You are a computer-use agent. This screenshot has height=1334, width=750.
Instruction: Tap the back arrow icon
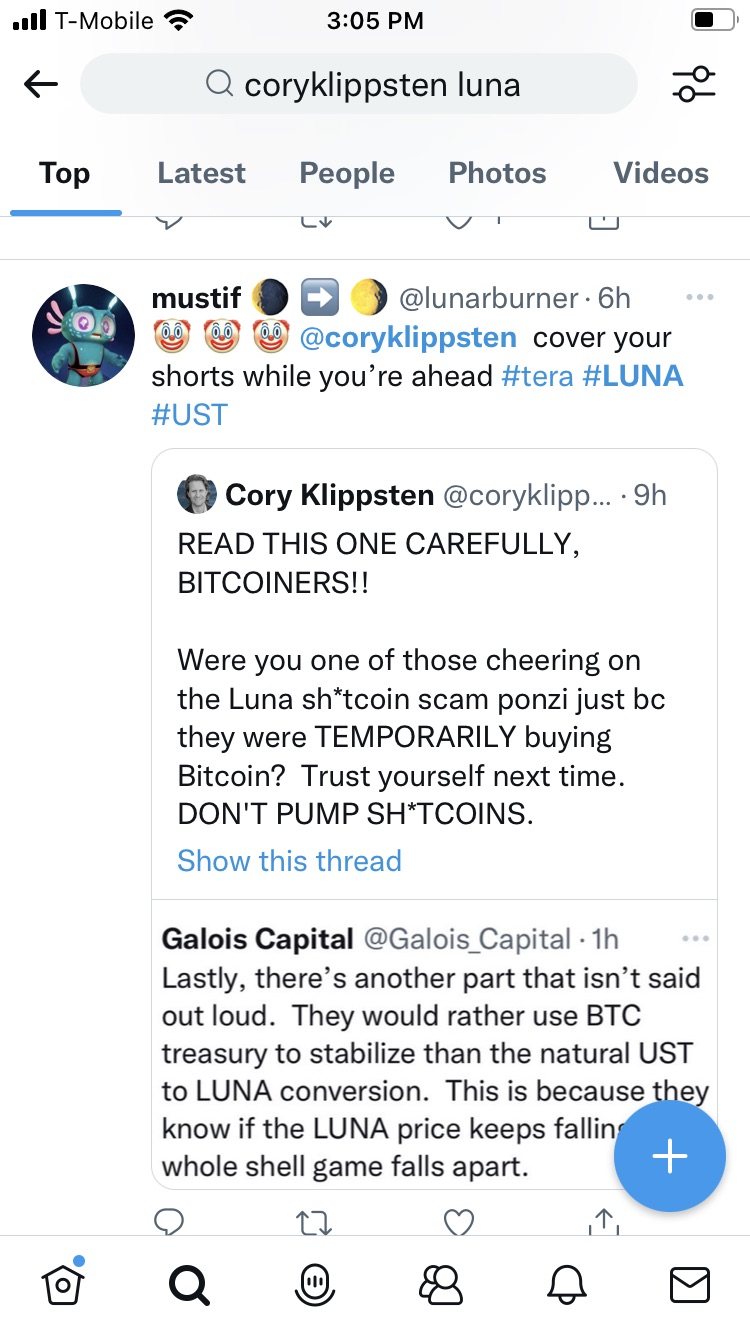(x=41, y=85)
